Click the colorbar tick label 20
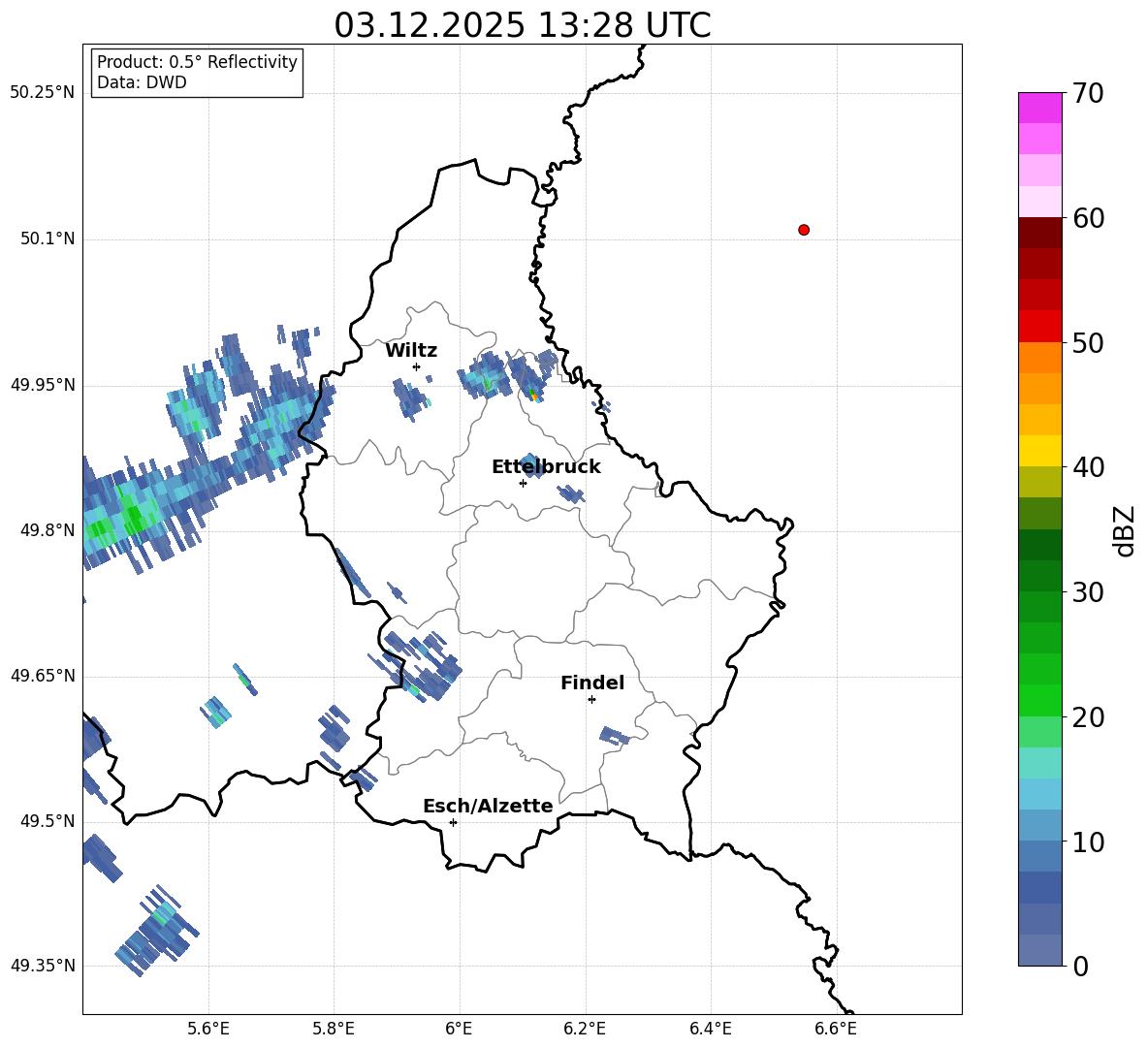Viewport: 1148px width, 1048px height. point(1088,717)
